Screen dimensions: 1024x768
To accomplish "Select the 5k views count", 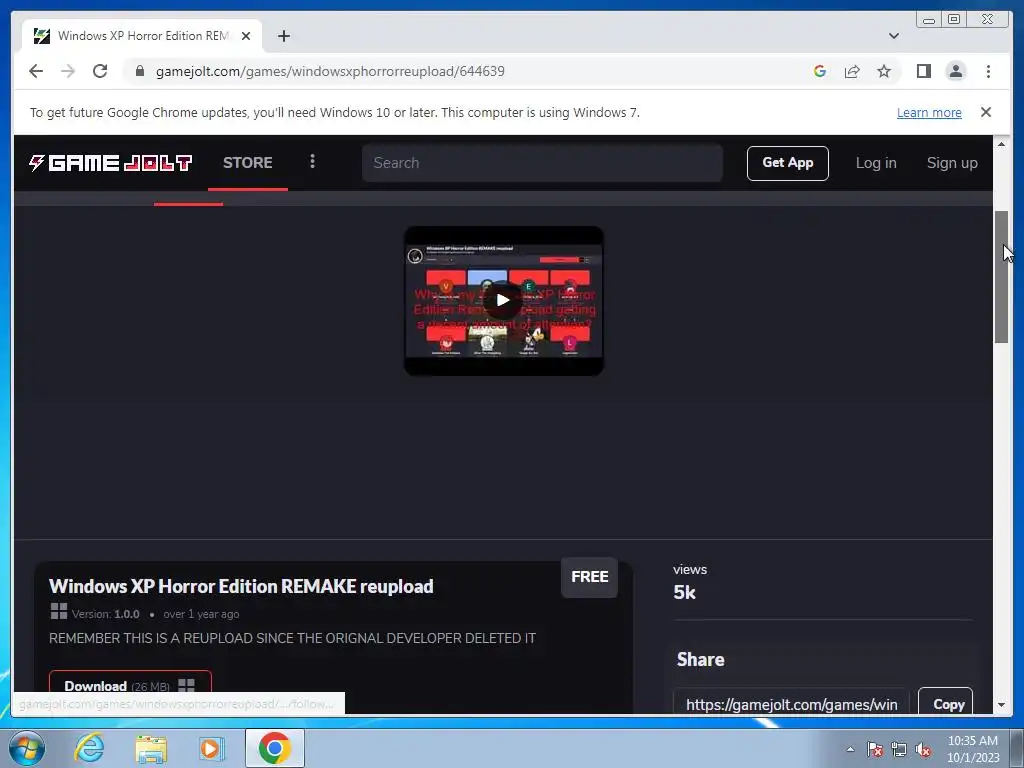I will (684, 592).
